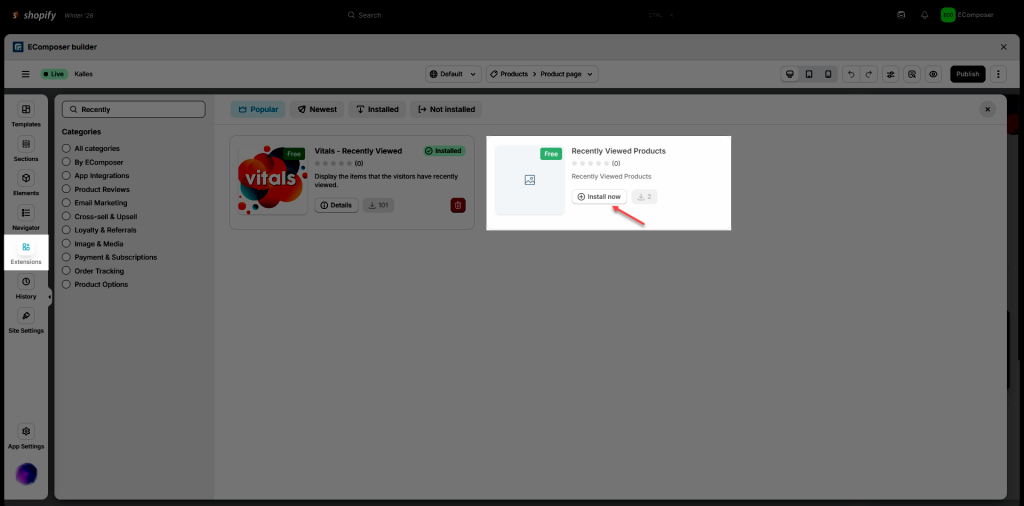
Task: Install Recently Viewed Products extension now
Action: [x=599, y=197]
